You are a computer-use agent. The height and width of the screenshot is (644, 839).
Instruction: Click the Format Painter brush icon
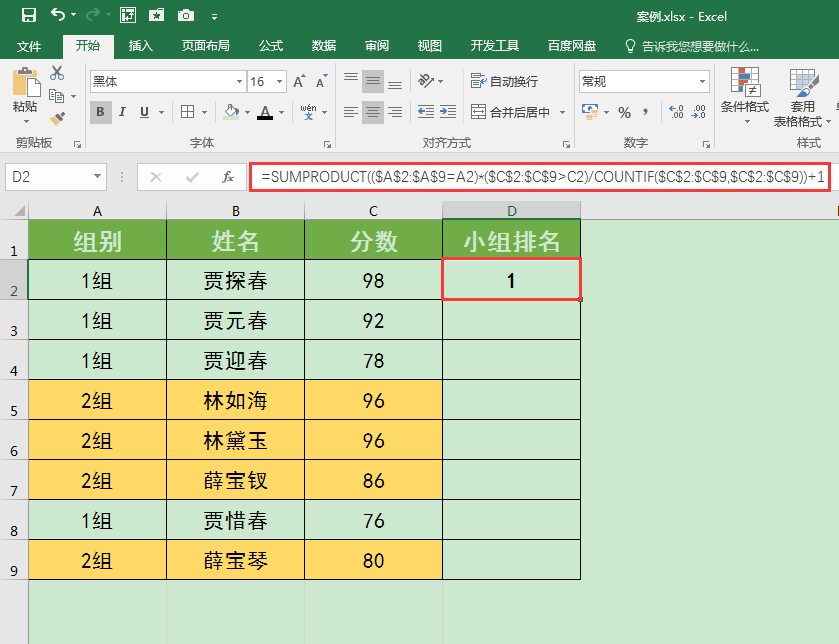tap(57, 118)
